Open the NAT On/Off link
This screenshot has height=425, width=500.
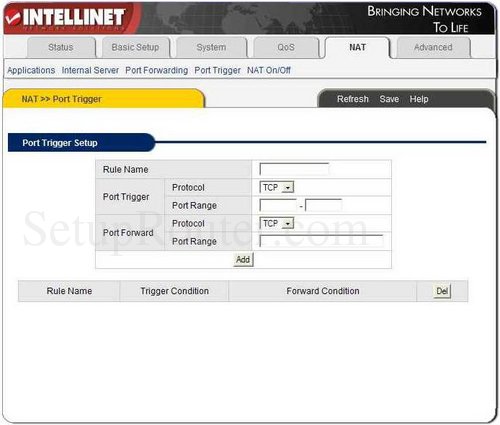click(269, 70)
